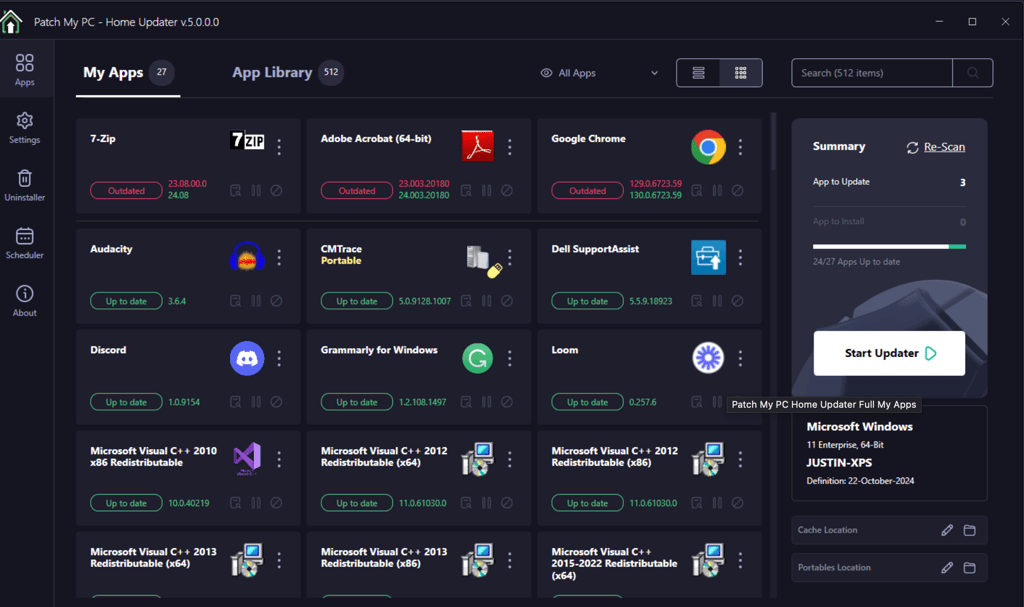Switch to the My Apps tab
The width and height of the screenshot is (1024, 607).
(x=128, y=73)
